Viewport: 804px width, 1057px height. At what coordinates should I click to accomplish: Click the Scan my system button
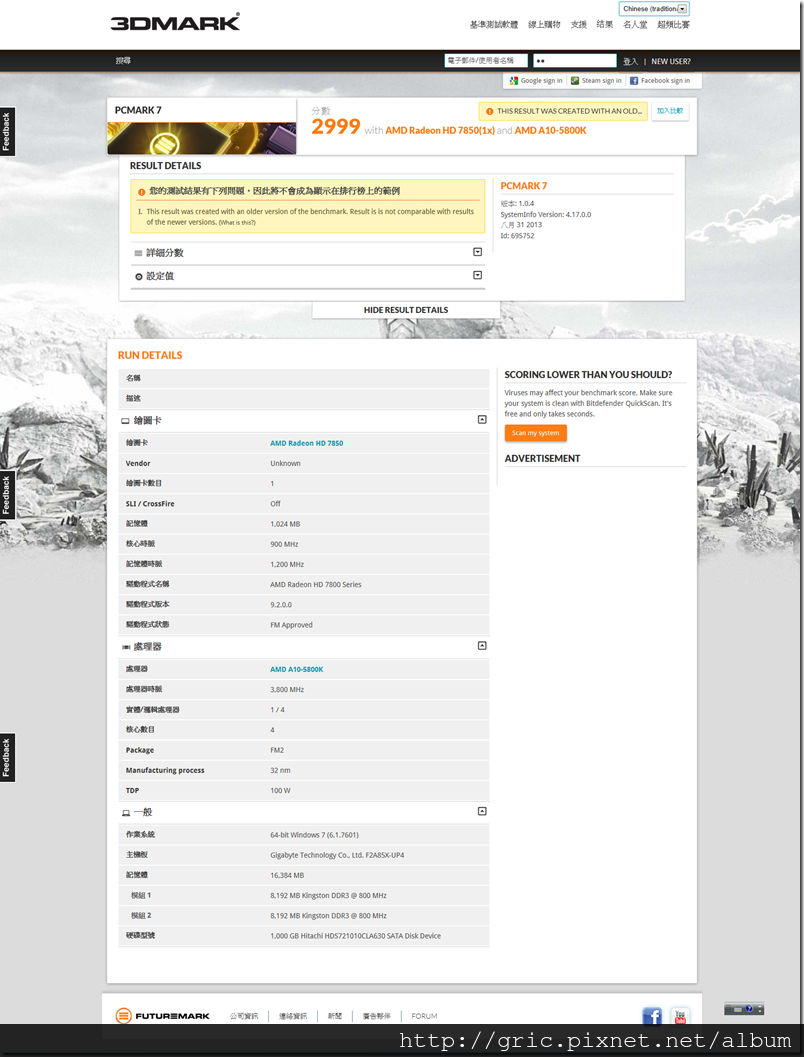(x=536, y=433)
